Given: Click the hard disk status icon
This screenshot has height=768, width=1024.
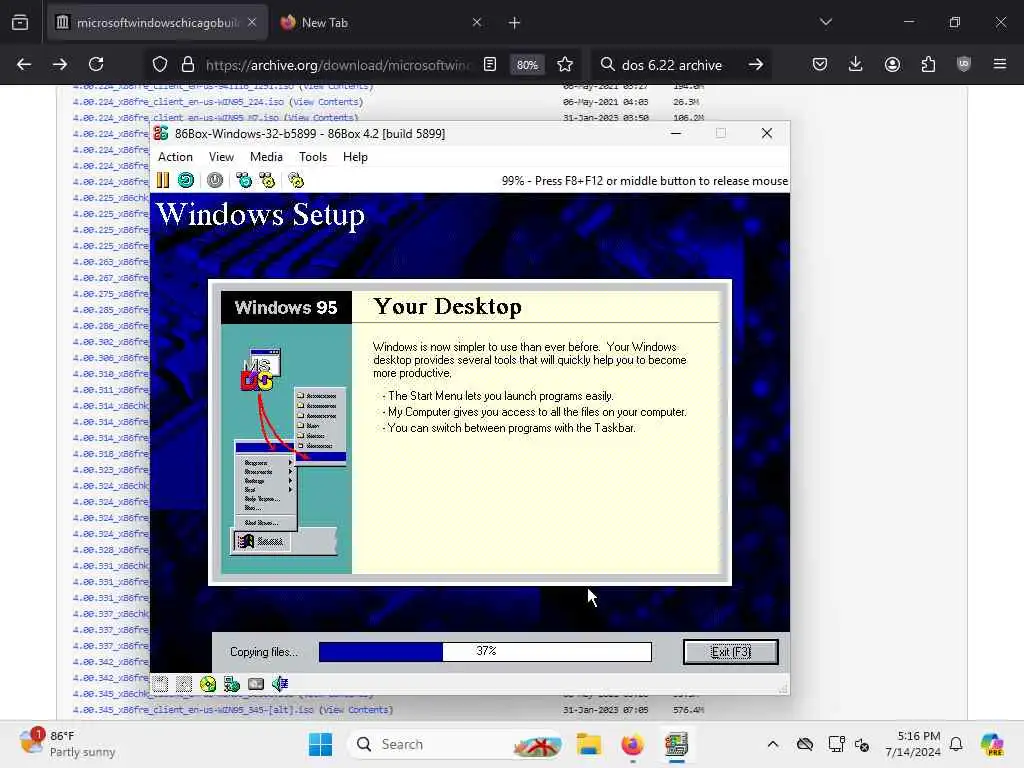Looking at the screenshot, I should (256, 684).
